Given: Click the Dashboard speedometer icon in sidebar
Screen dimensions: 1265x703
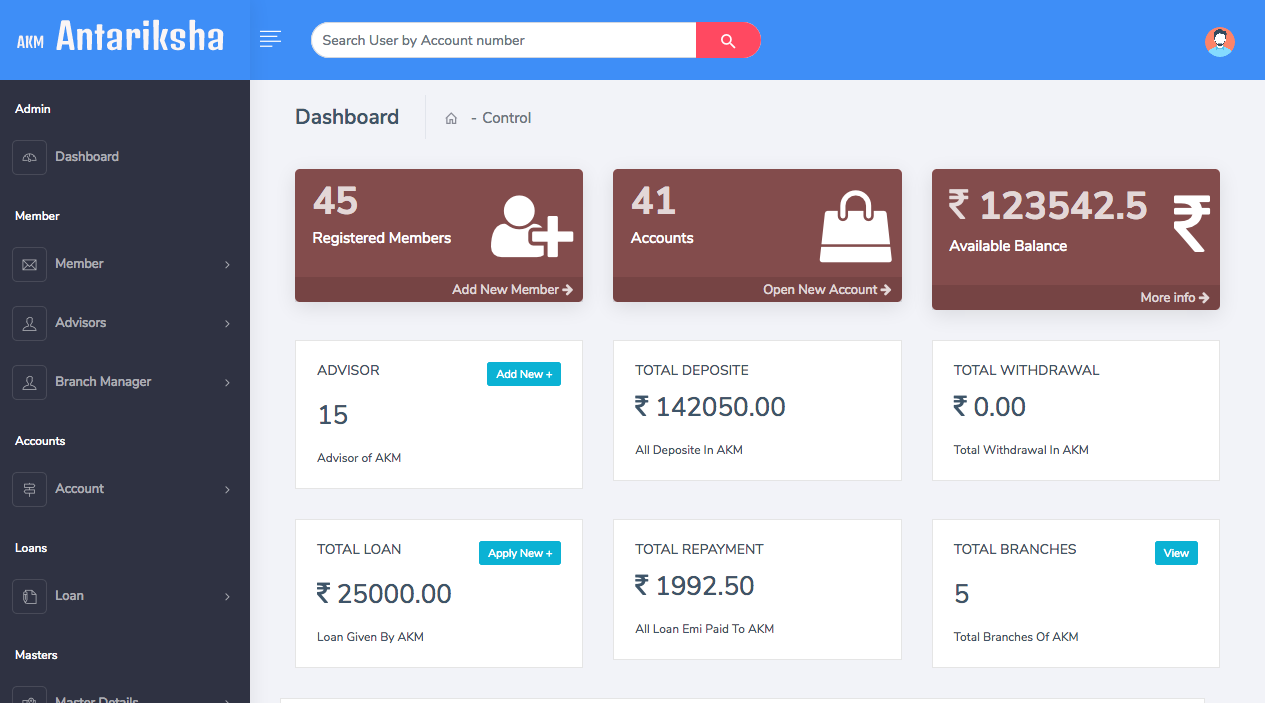Looking at the screenshot, I should pos(29,157).
